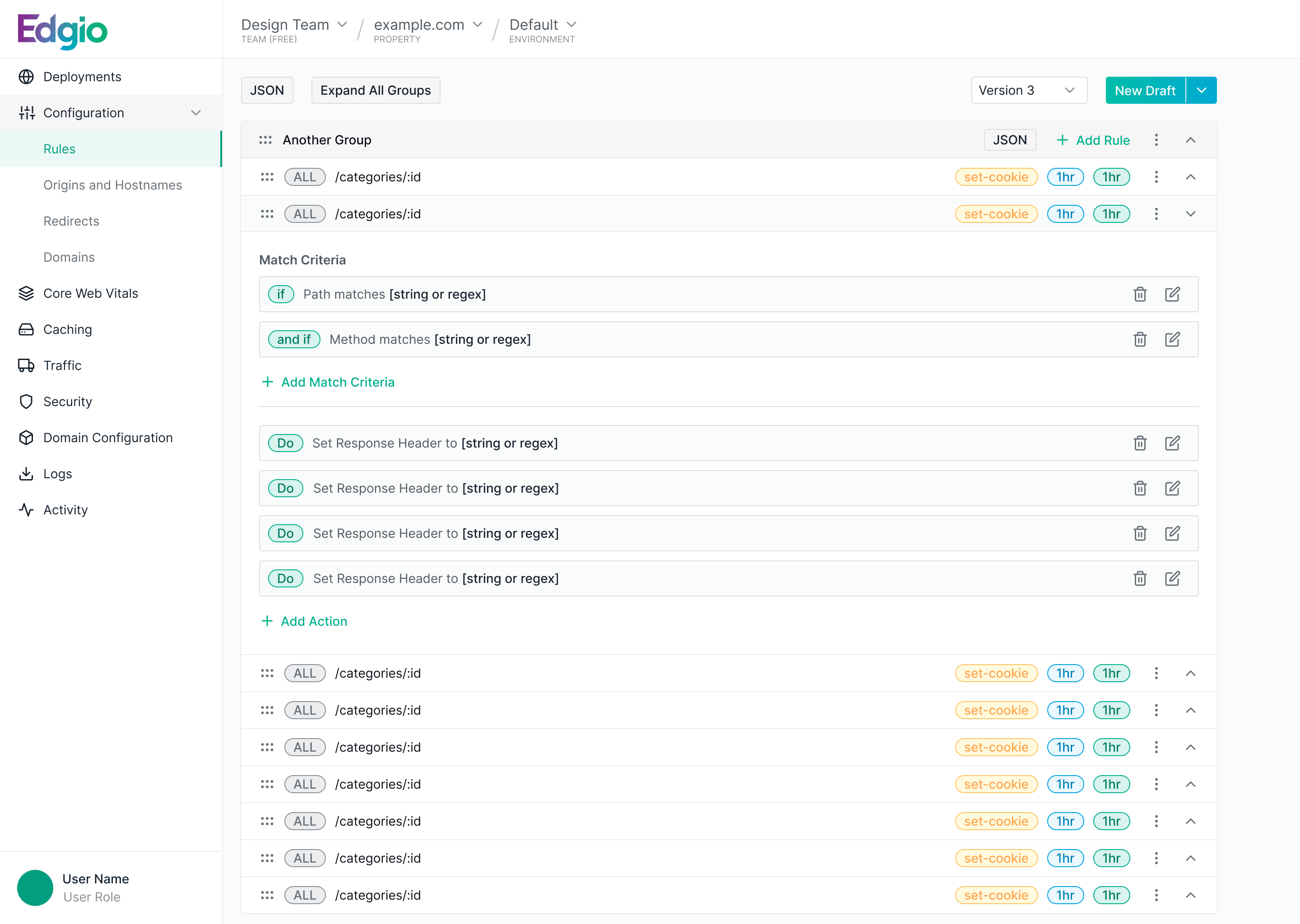Go to Origins and Hostnames
The height and width of the screenshot is (924, 1300).
coord(113,185)
